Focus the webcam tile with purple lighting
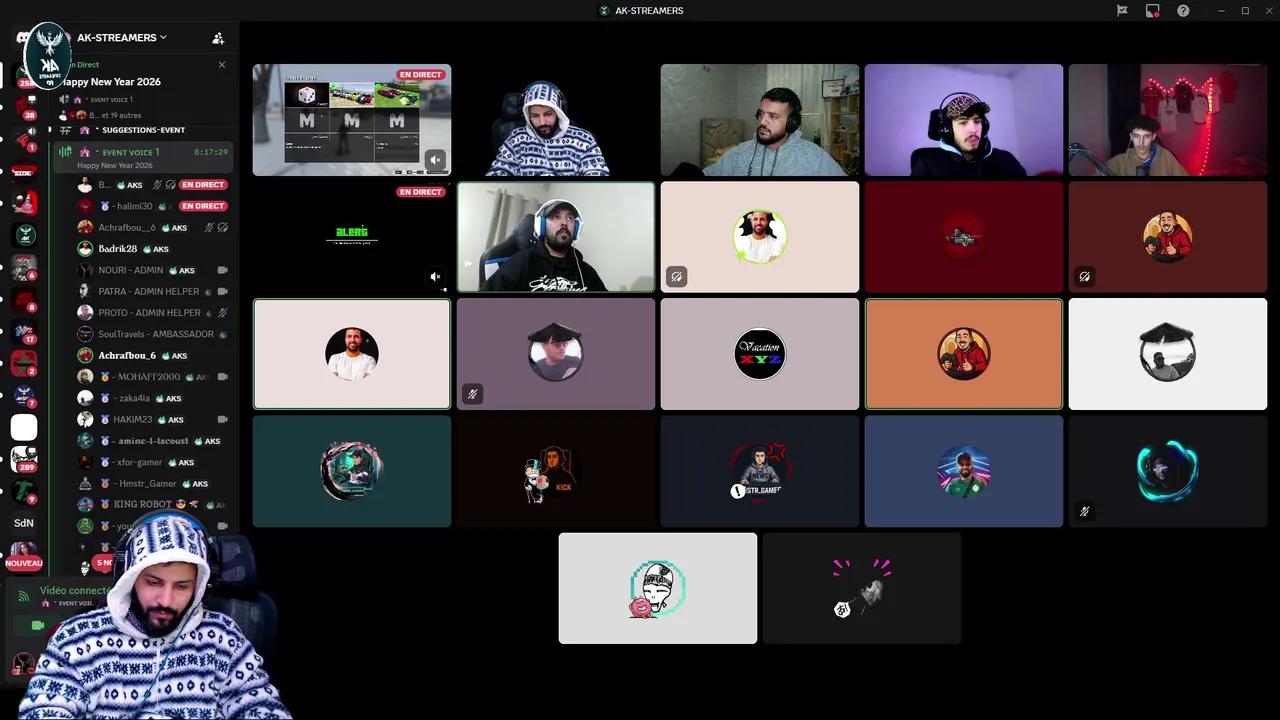This screenshot has height=720, width=1280. [x=964, y=120]
